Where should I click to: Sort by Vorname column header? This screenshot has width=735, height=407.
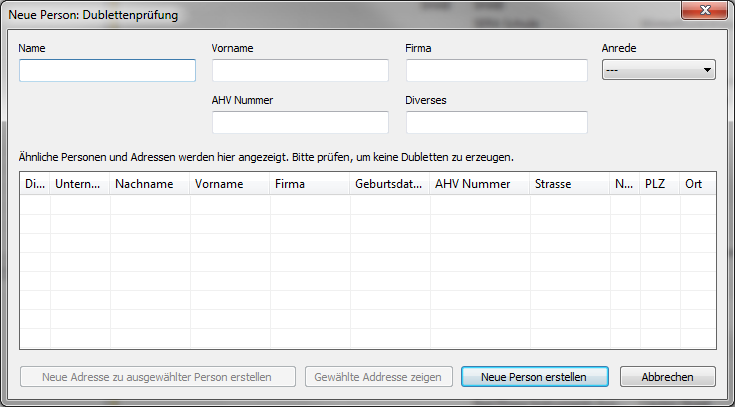point(230,184)
